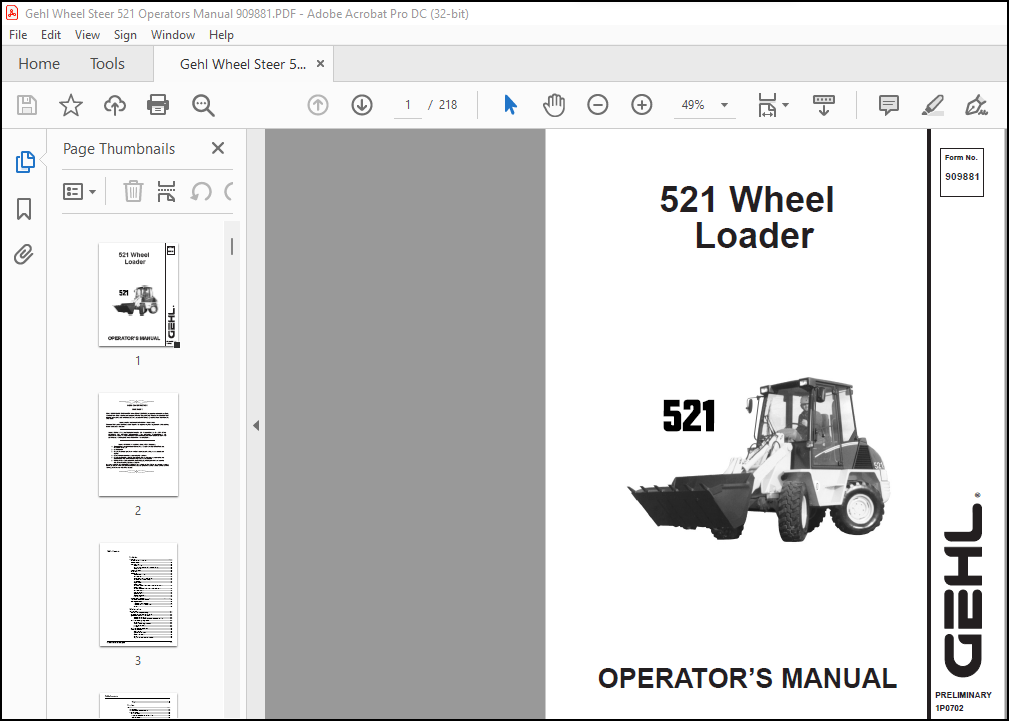Click the current page number field
This screenshot has height=721, width=1009.
coord(407,105)
